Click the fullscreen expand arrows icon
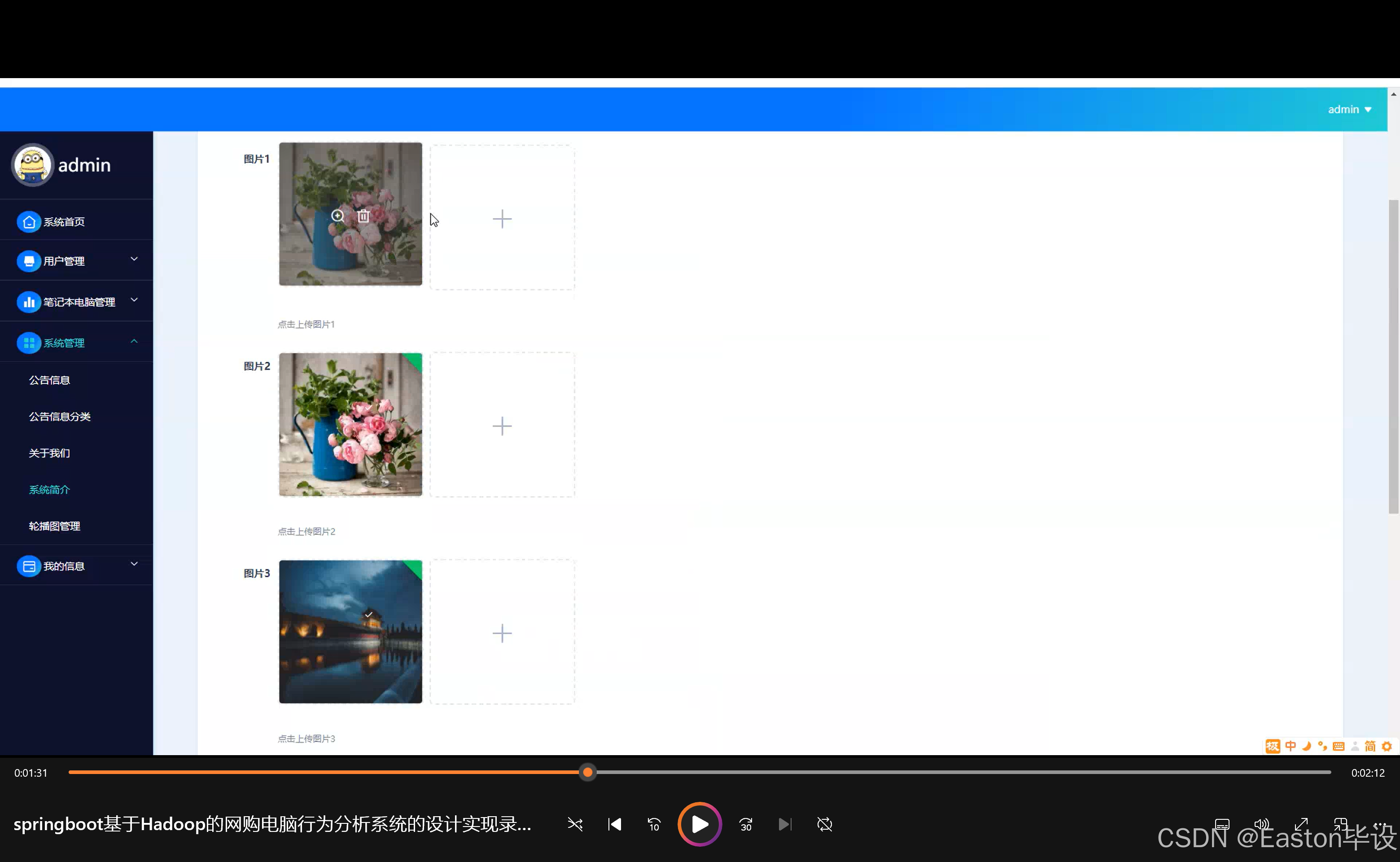 [x=1301, y=824]
